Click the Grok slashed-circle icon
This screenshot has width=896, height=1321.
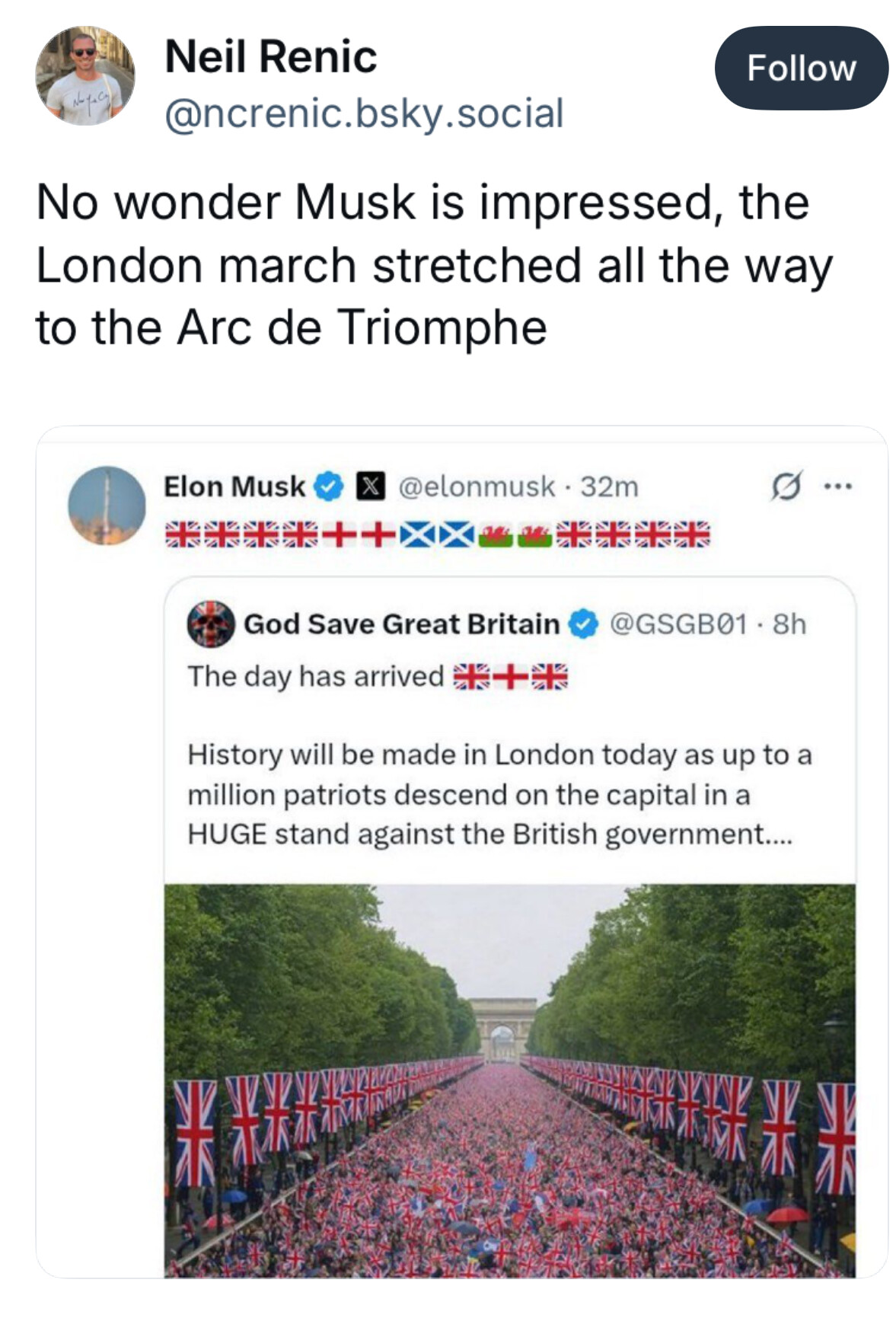pyautogui.click(x=786, y=487)
